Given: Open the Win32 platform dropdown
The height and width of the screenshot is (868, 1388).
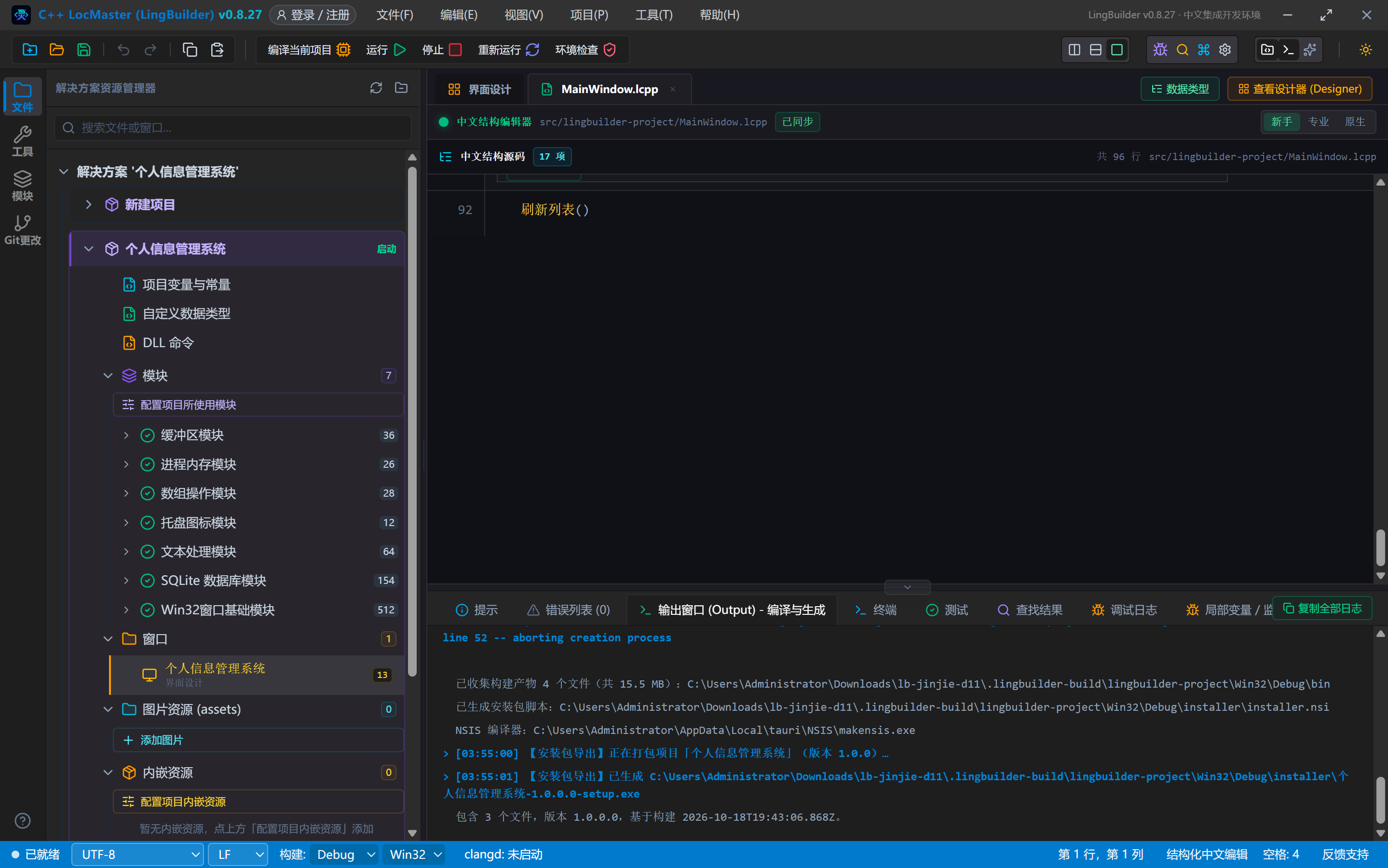Looking at the screenshot, I should (x=414, y=854).
